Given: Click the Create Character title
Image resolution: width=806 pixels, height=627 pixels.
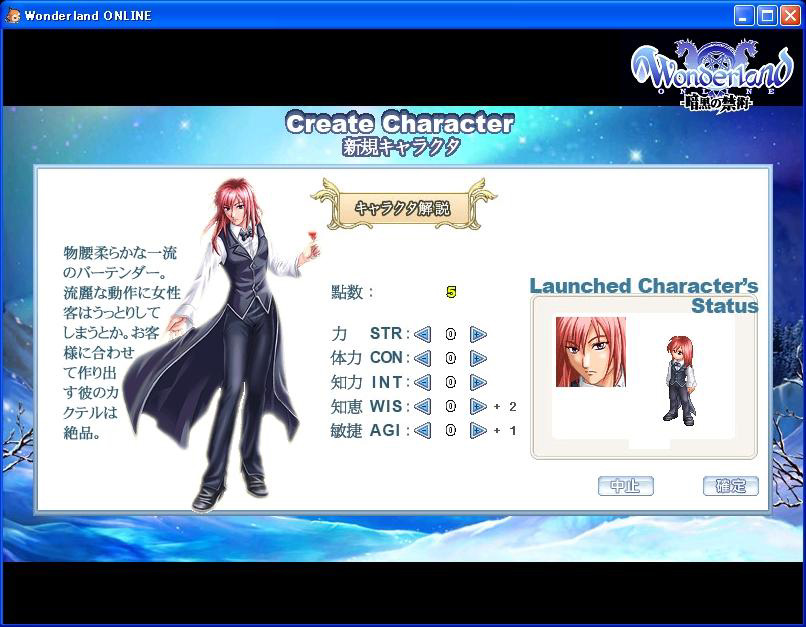Looking at the screenshot, I should (400, 123).
